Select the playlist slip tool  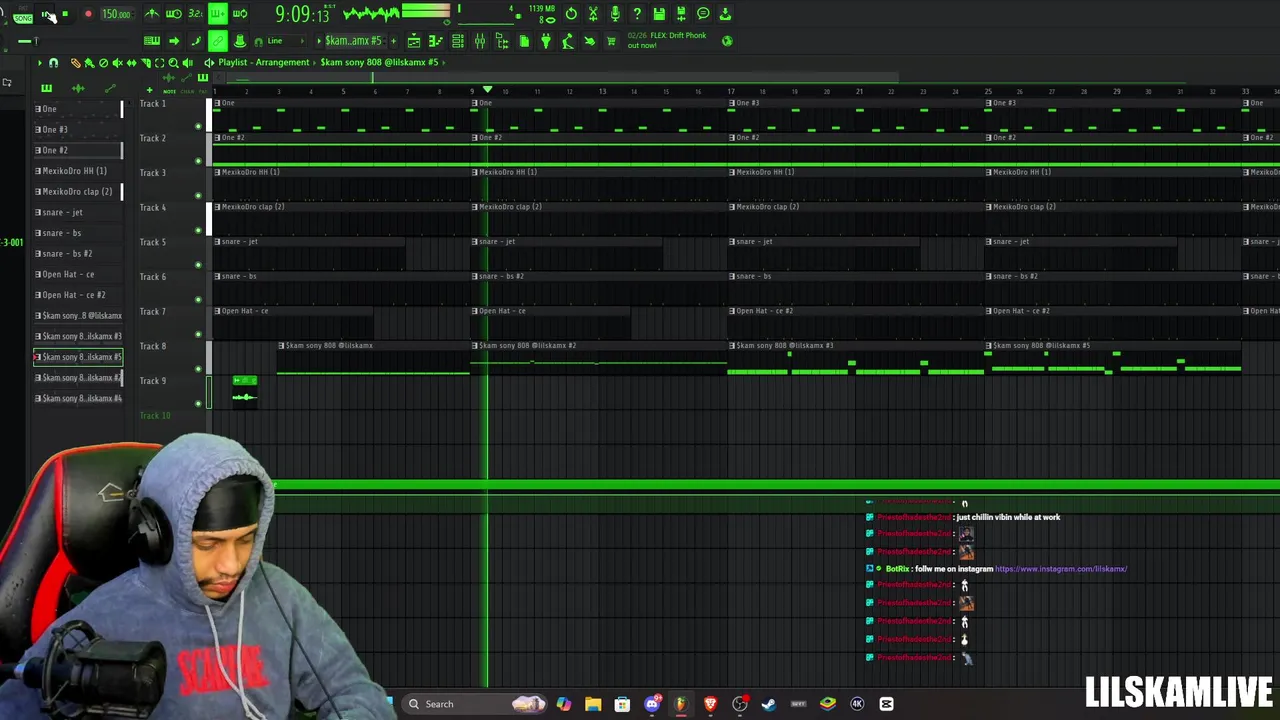tap(131, 63)
